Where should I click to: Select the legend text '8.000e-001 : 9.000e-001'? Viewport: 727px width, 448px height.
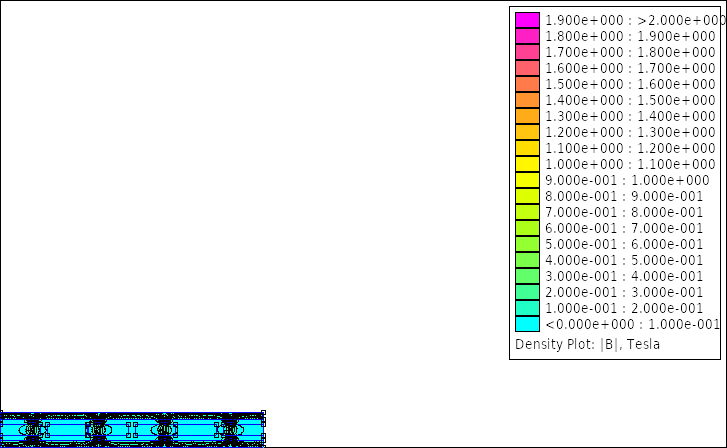(x=625, y=196)
